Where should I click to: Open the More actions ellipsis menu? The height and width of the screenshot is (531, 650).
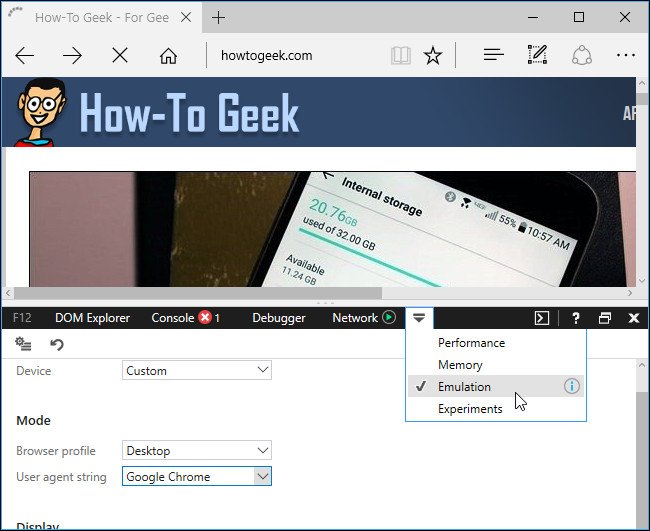(626, 55)
